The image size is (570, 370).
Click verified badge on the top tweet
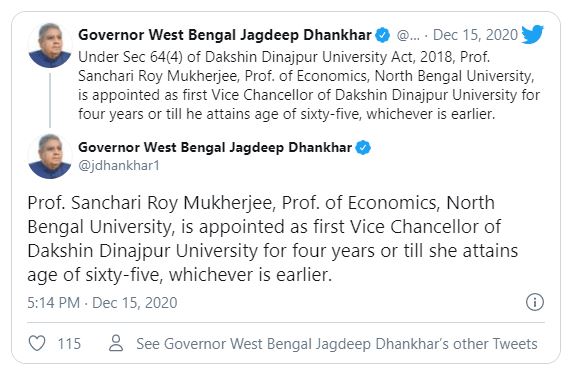tap(382, 35)
